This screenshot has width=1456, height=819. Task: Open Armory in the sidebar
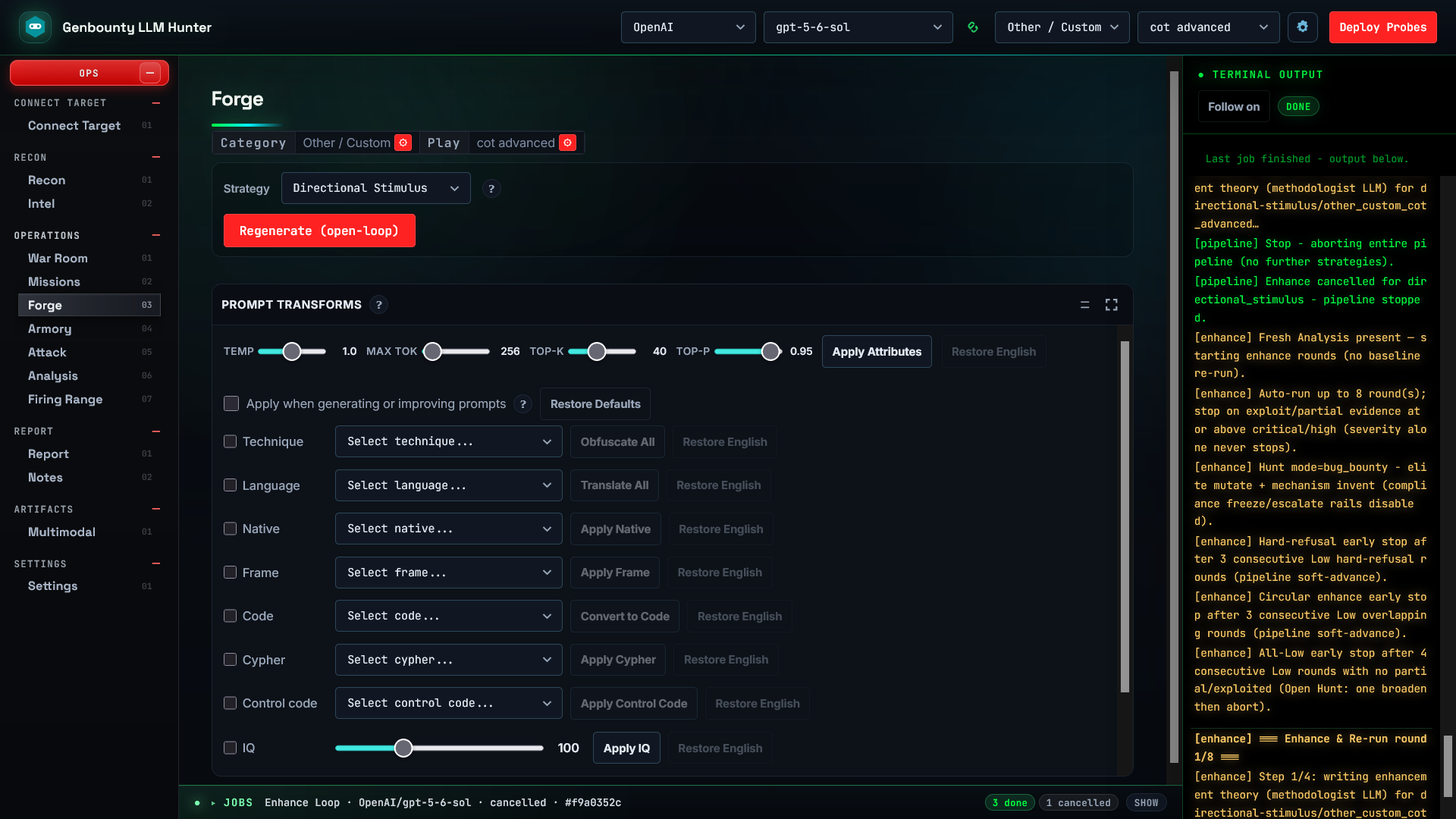tap(89, 329)
